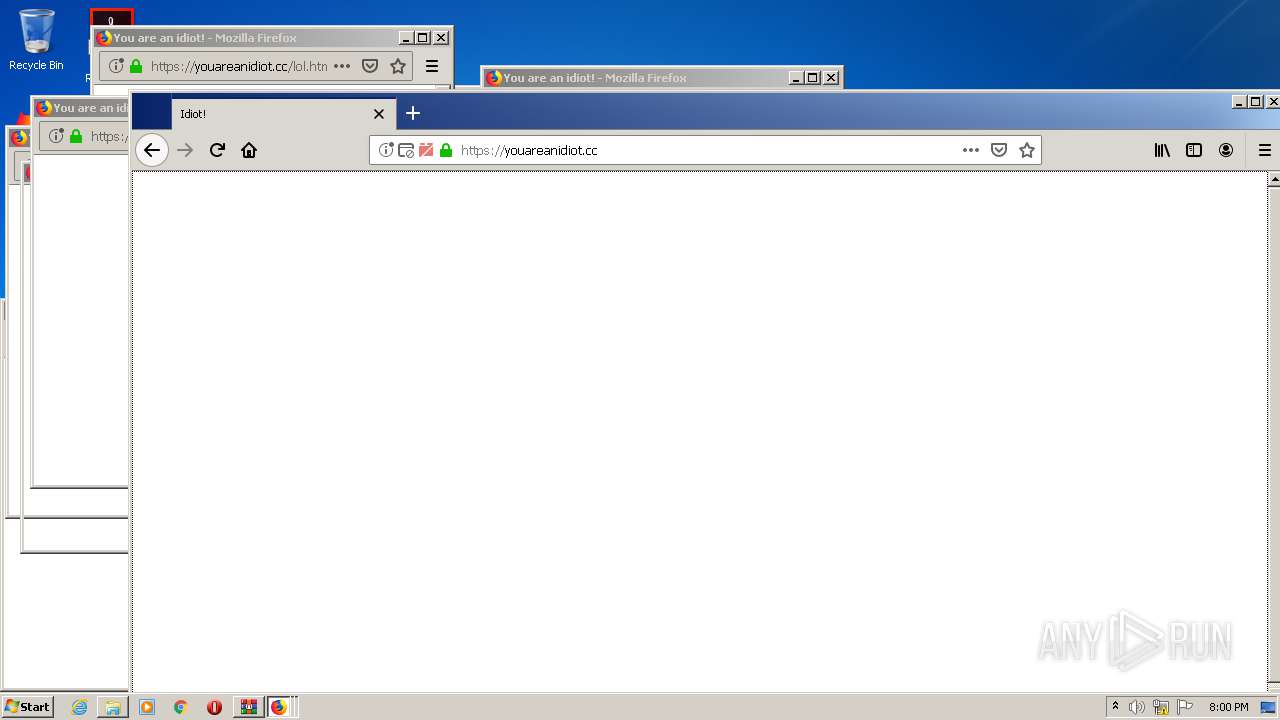Screen dimensions: 1280x720
Task: Click the site info icon in the left partially hidden window
Action: (56, 136)
